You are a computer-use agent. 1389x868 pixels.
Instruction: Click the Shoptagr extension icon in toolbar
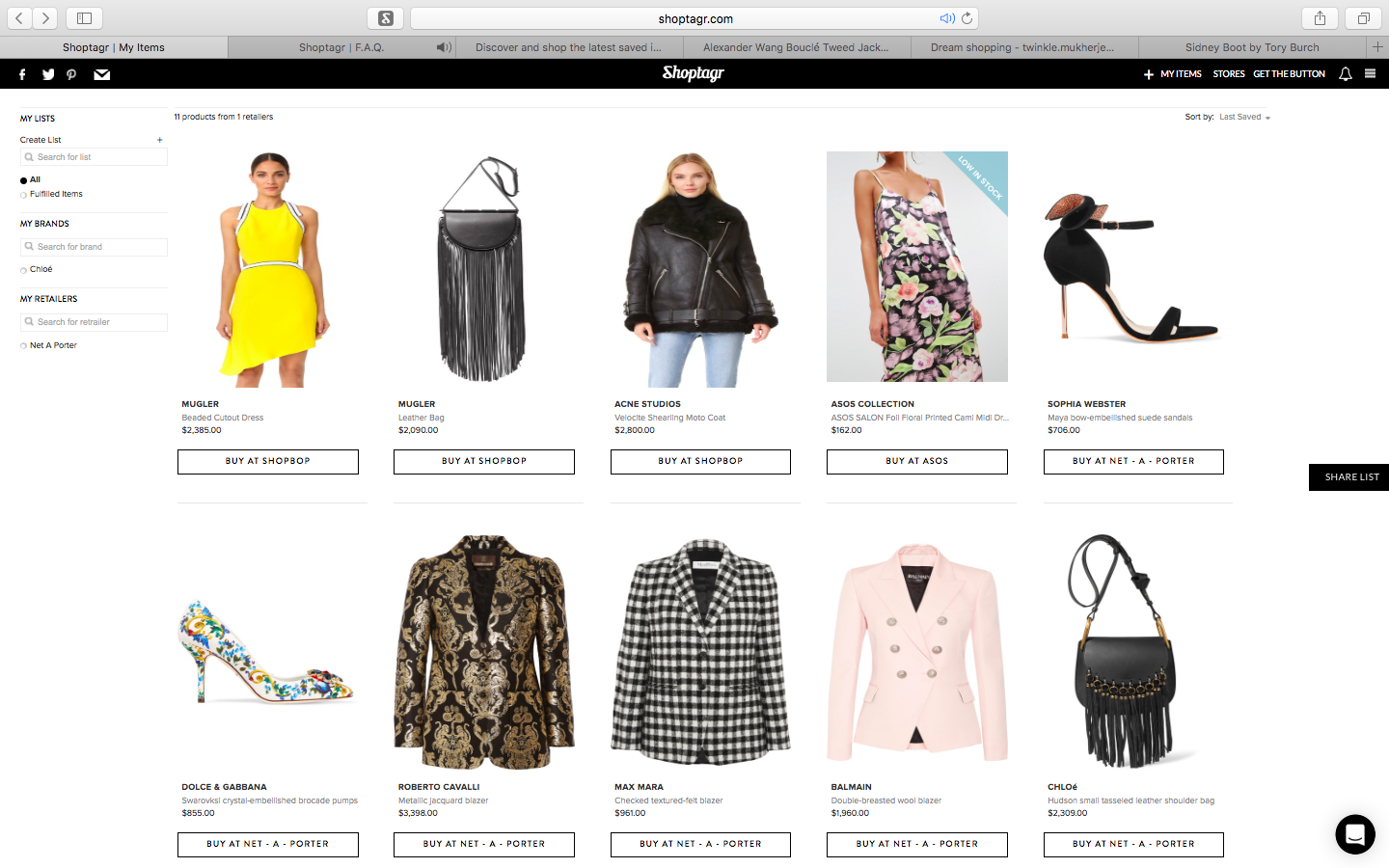386,18
